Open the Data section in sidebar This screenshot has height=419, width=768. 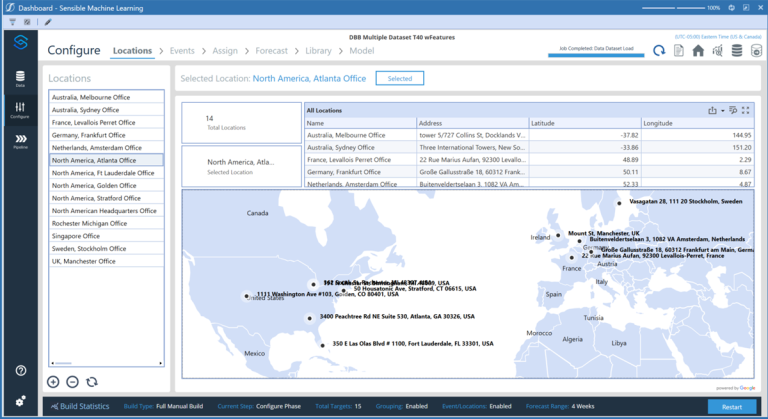pyautogui.click(x=20, y=78)
